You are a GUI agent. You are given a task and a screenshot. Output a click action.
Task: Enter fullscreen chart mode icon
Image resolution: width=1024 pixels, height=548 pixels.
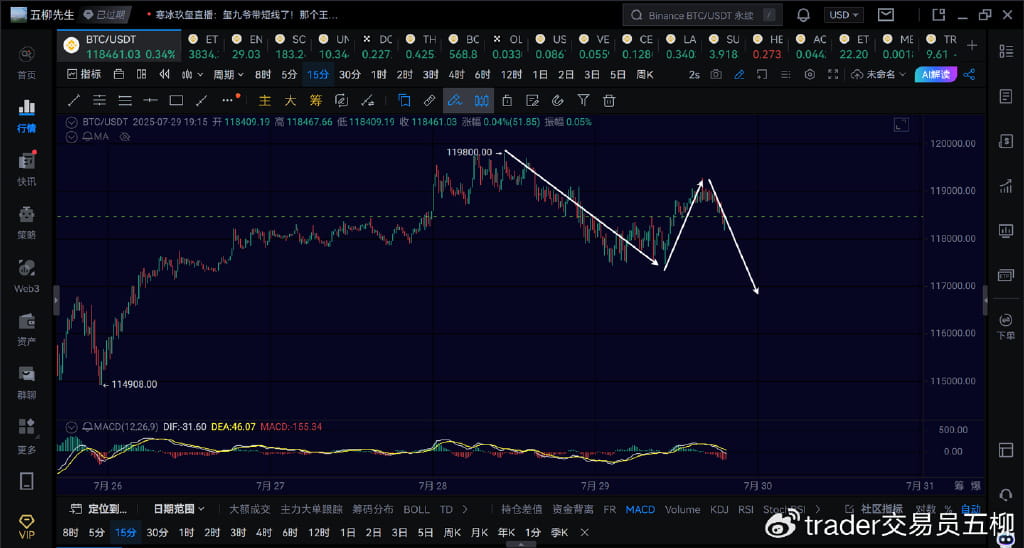point(833,74)
